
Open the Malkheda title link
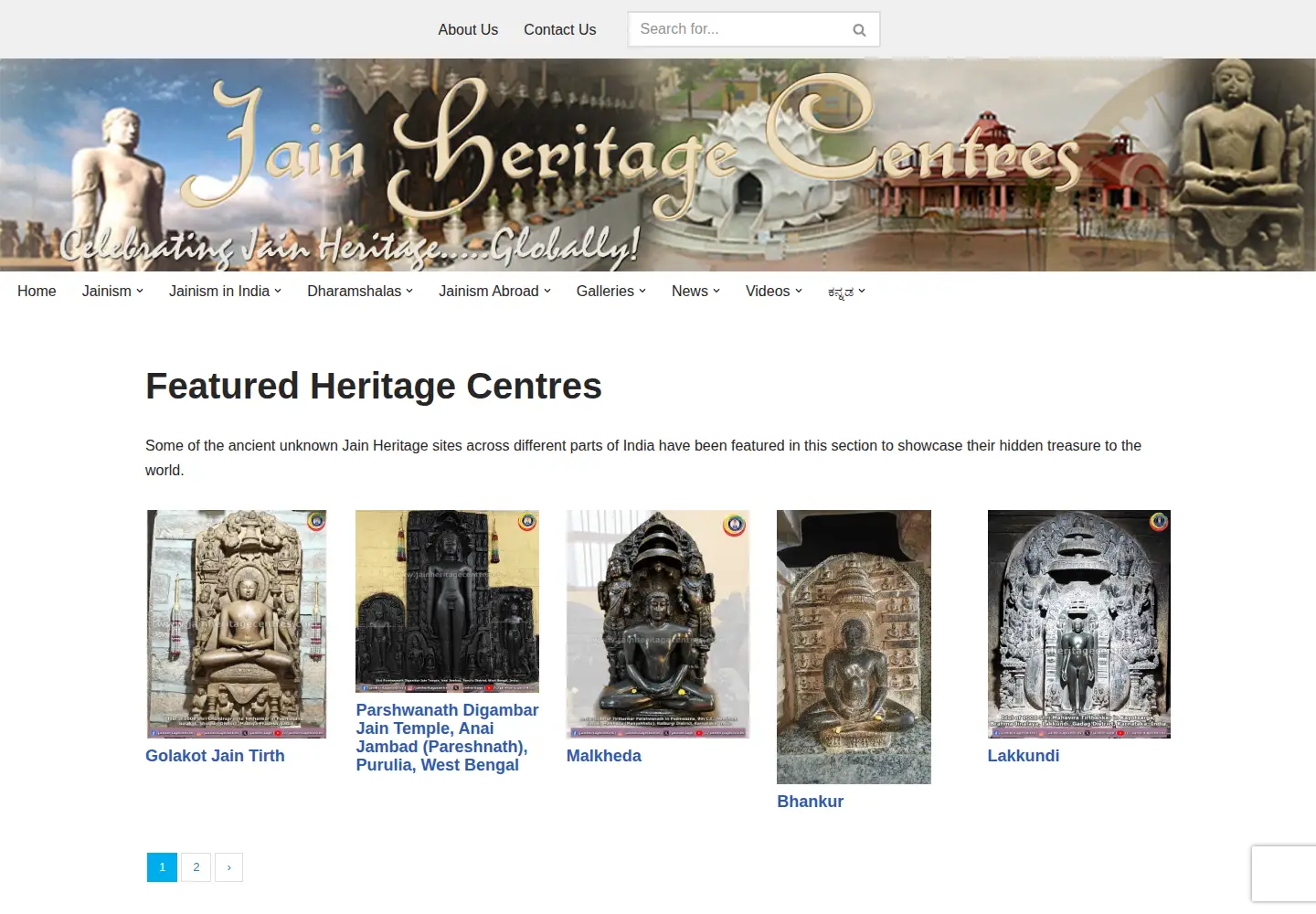click(x=603, y=756)
